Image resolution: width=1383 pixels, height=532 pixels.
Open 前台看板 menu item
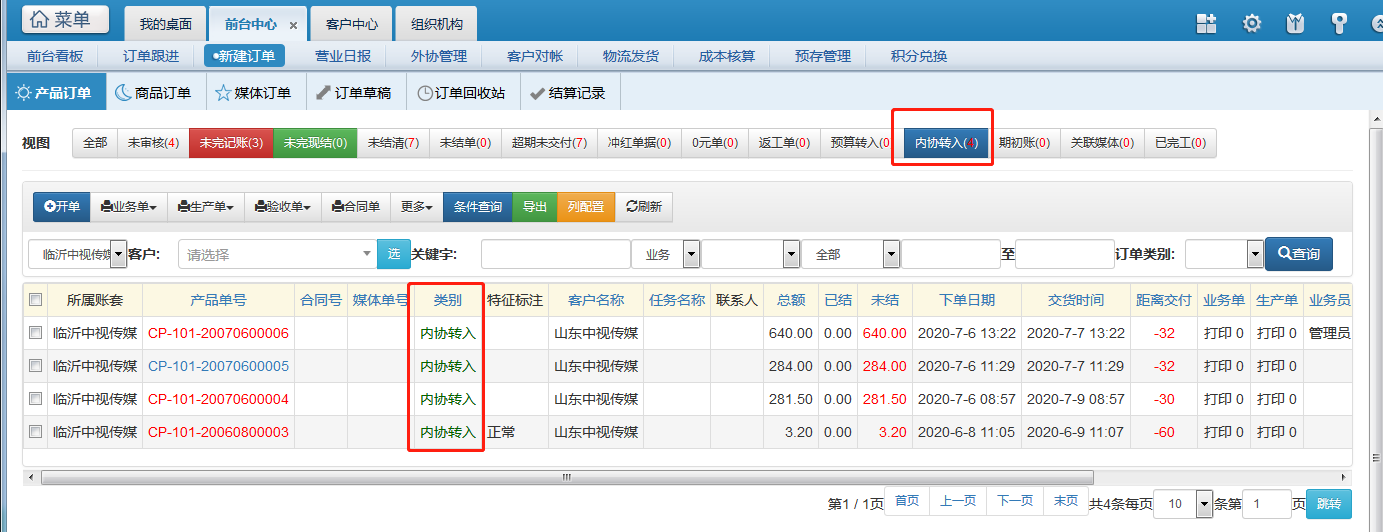(55, 56)
